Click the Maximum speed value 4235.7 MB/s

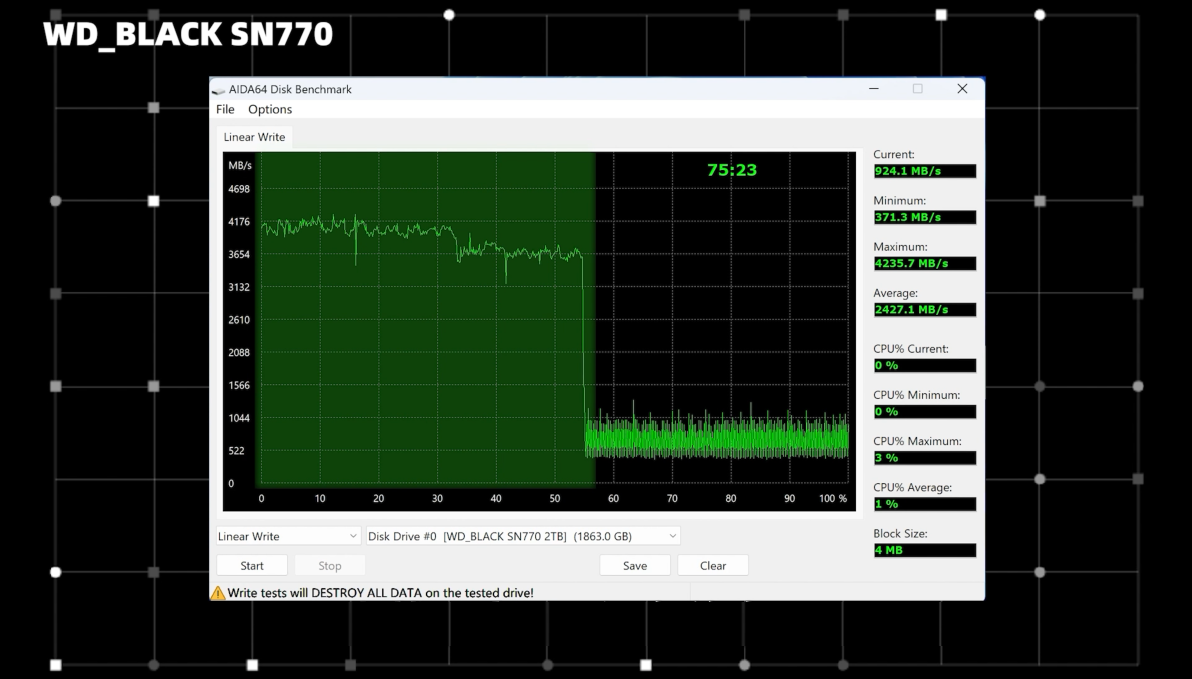(923, 263)
